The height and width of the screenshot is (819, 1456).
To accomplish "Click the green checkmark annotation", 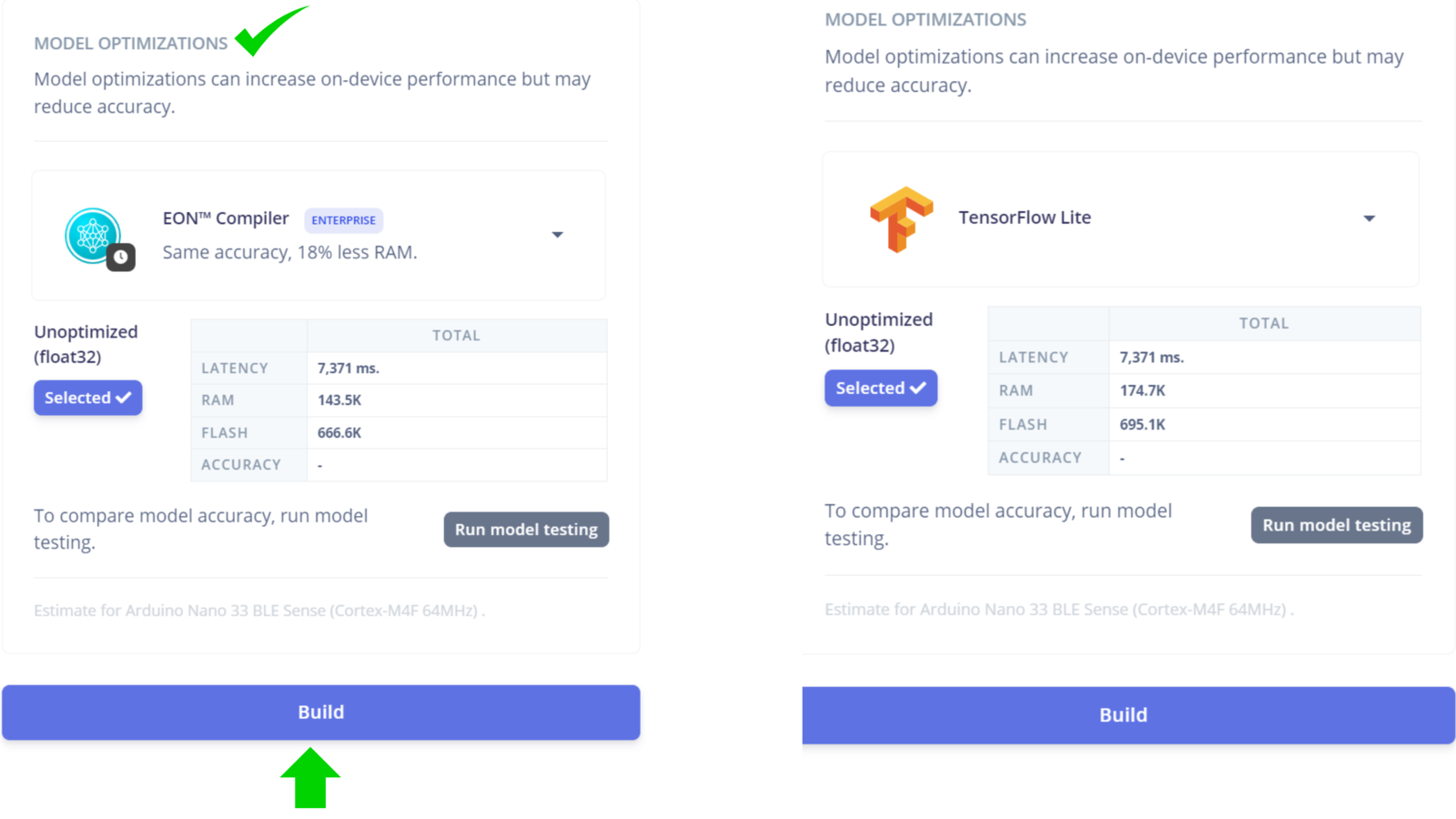I will (270, 30).
